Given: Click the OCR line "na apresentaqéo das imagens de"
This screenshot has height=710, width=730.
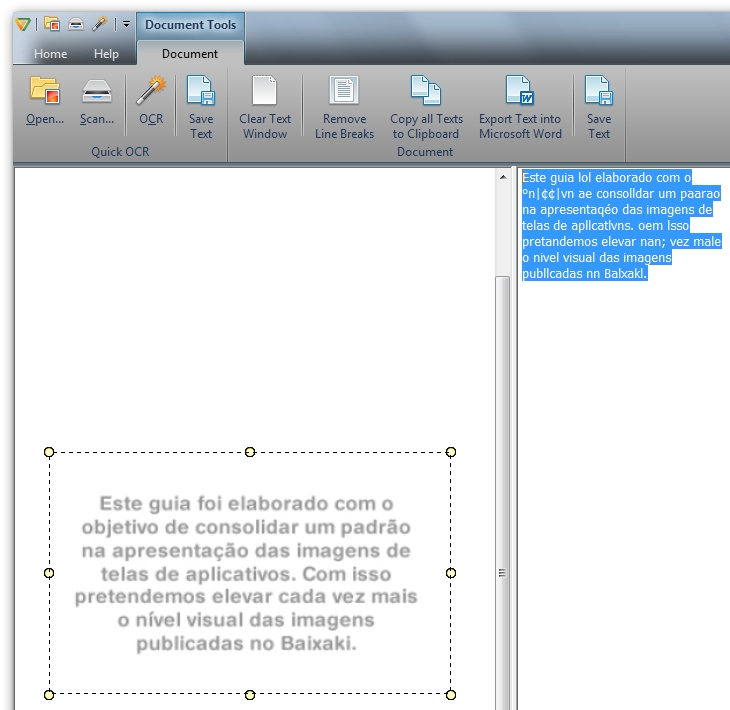Looking at the screenshot, I should (617, 210).
